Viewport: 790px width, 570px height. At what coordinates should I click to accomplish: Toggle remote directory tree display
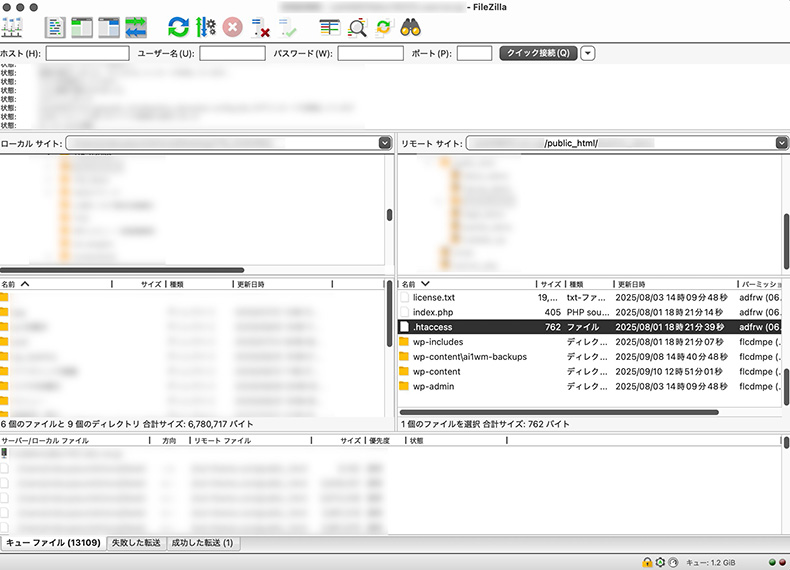[109, 27]
